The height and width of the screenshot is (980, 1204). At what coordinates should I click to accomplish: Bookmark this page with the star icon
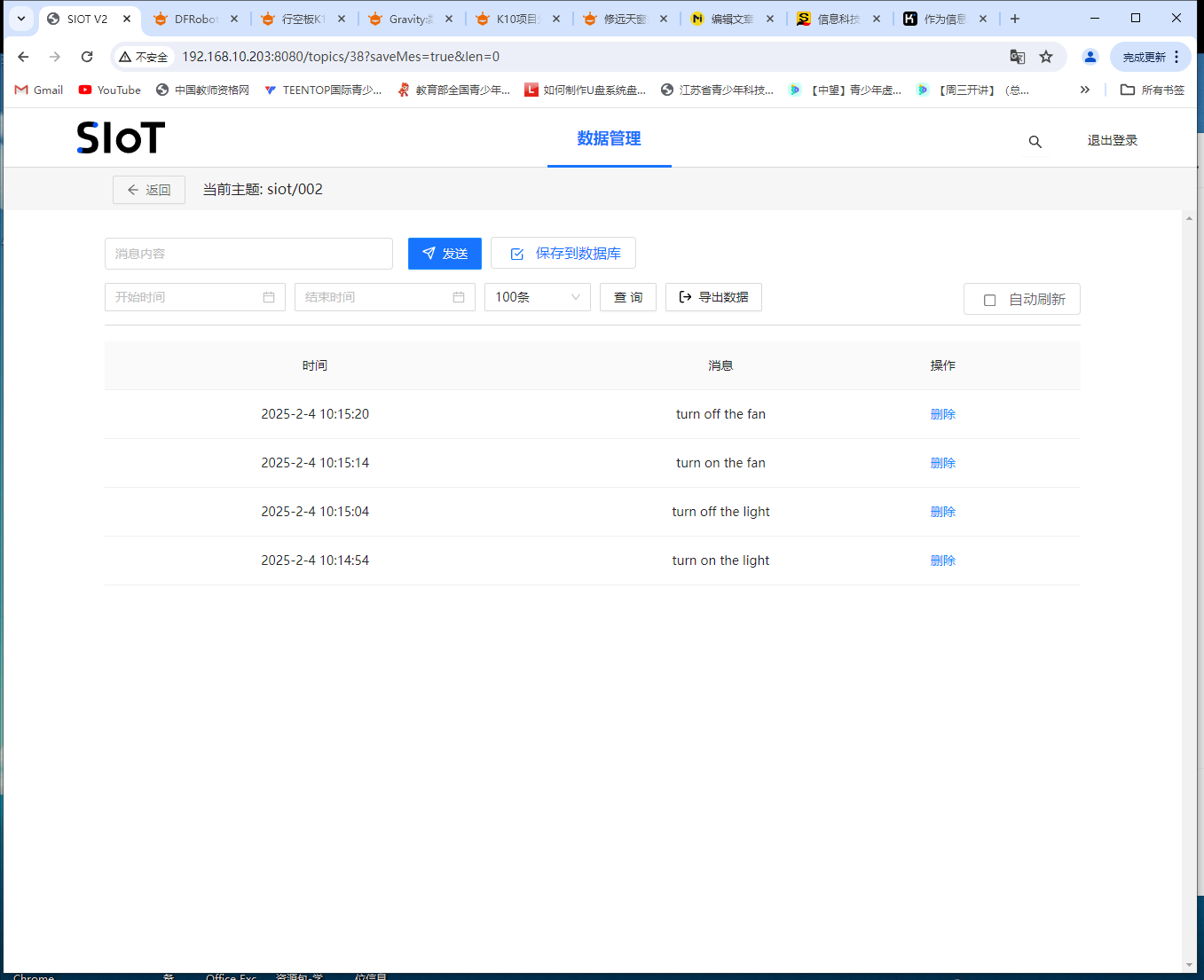1046,57
